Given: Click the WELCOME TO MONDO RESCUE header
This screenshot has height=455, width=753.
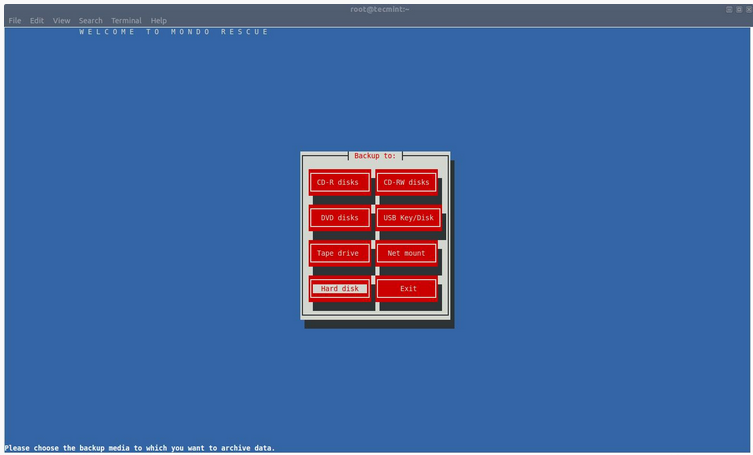Looking at the screenshot, I should [174, 32].
